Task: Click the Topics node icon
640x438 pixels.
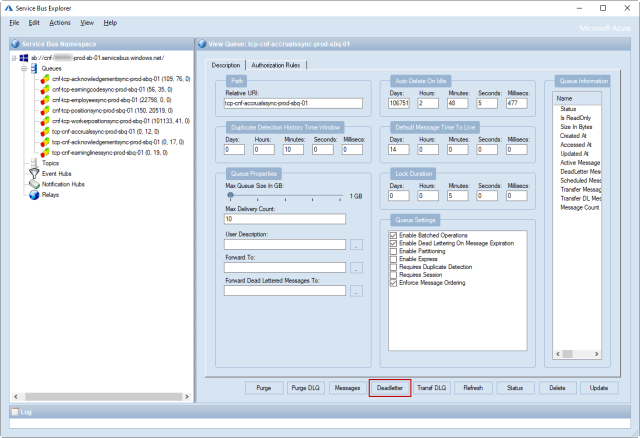Action: tap(34, 163)
